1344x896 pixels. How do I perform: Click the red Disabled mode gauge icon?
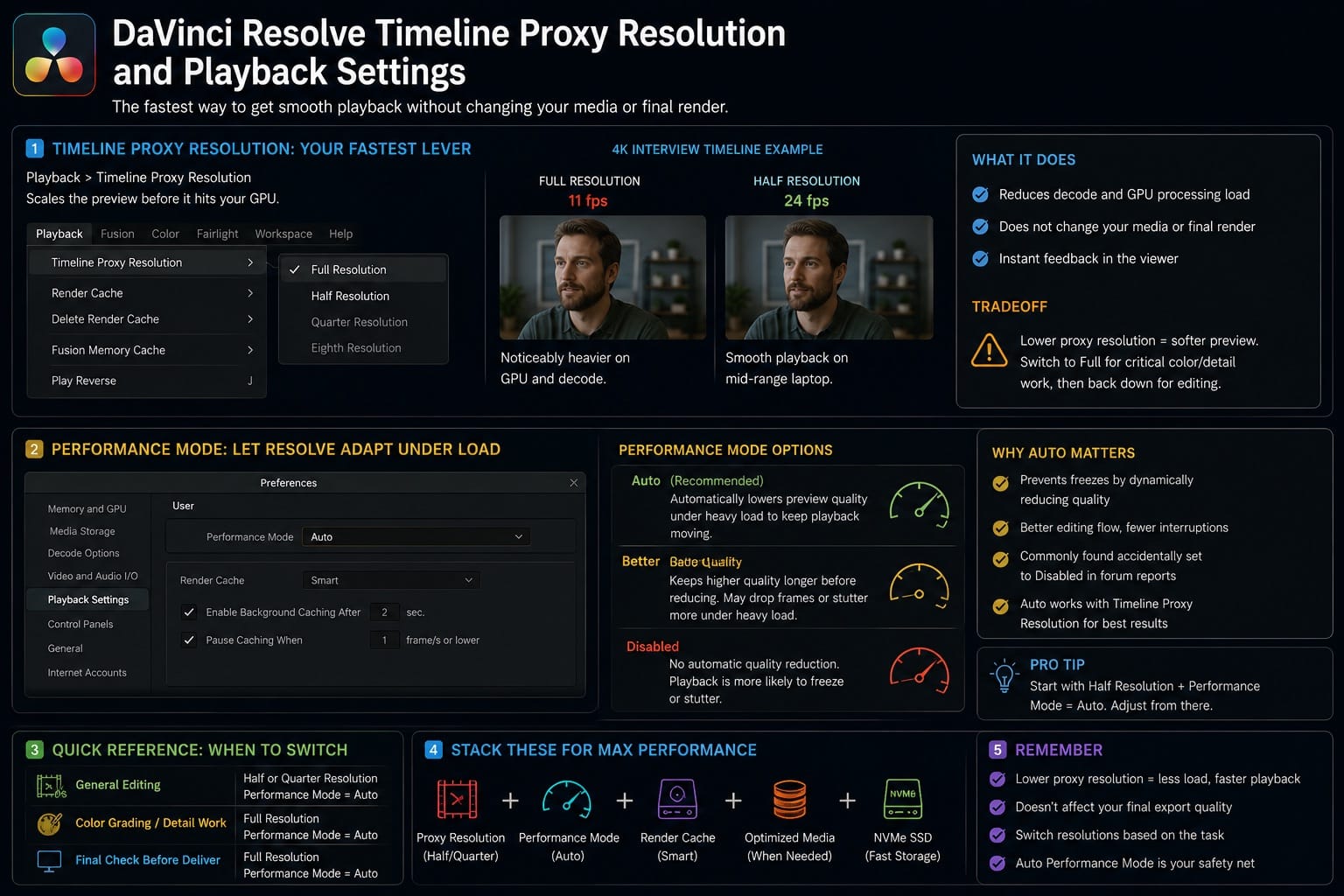920,669
